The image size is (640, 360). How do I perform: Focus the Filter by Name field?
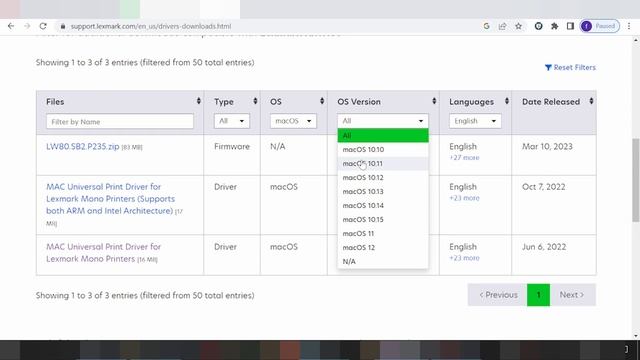tap(120, 122)
